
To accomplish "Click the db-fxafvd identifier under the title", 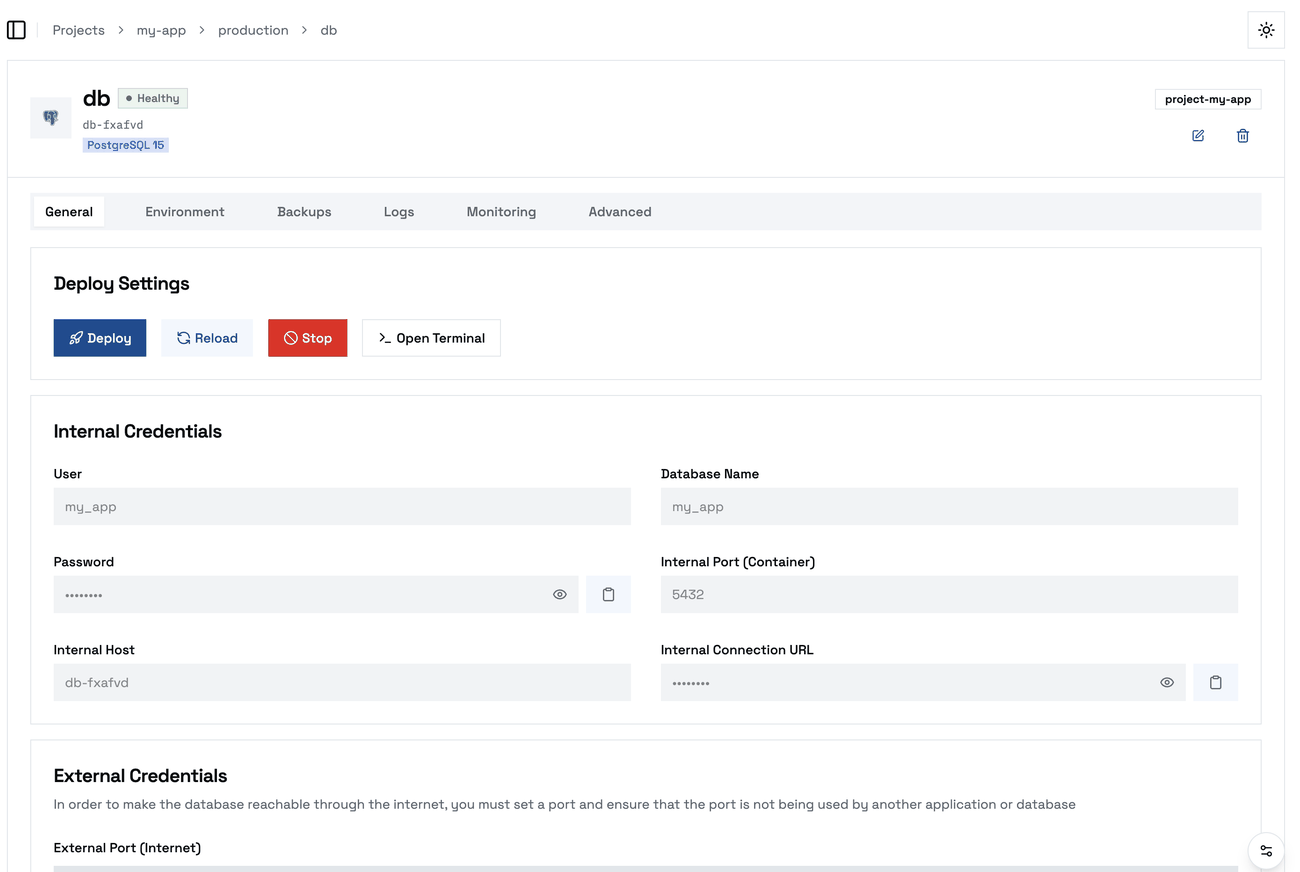I will coord(113,125).
